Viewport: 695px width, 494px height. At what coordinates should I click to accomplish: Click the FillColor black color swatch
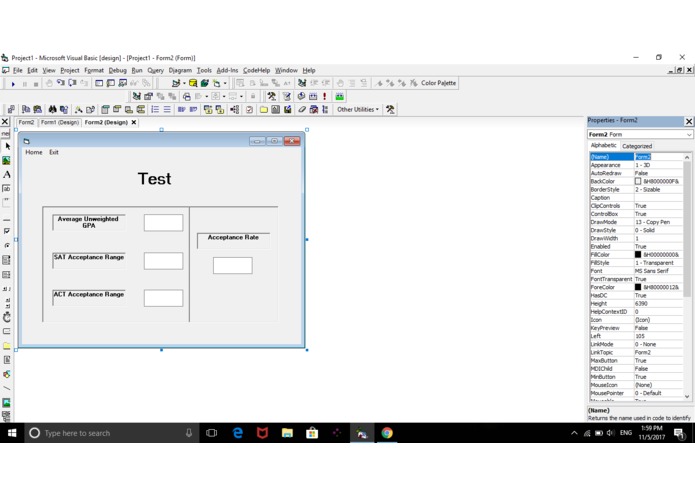tap(638, 254)
